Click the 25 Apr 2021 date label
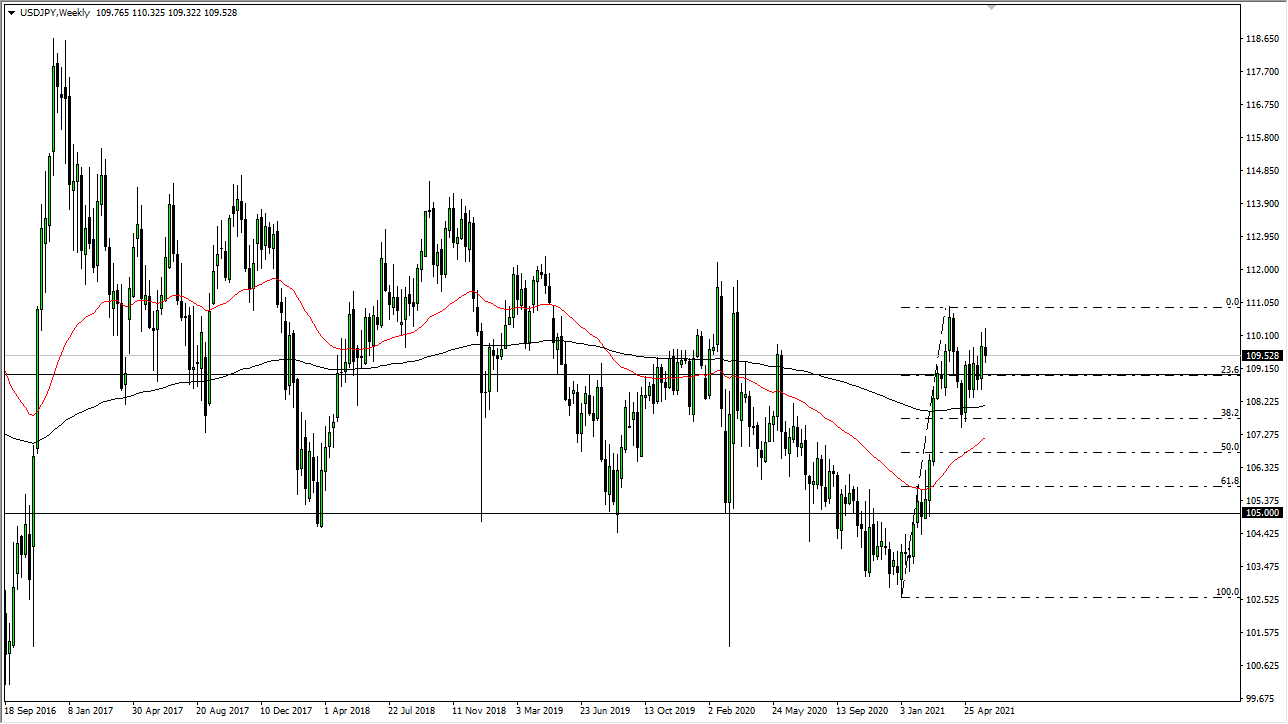 coord(990,710)
